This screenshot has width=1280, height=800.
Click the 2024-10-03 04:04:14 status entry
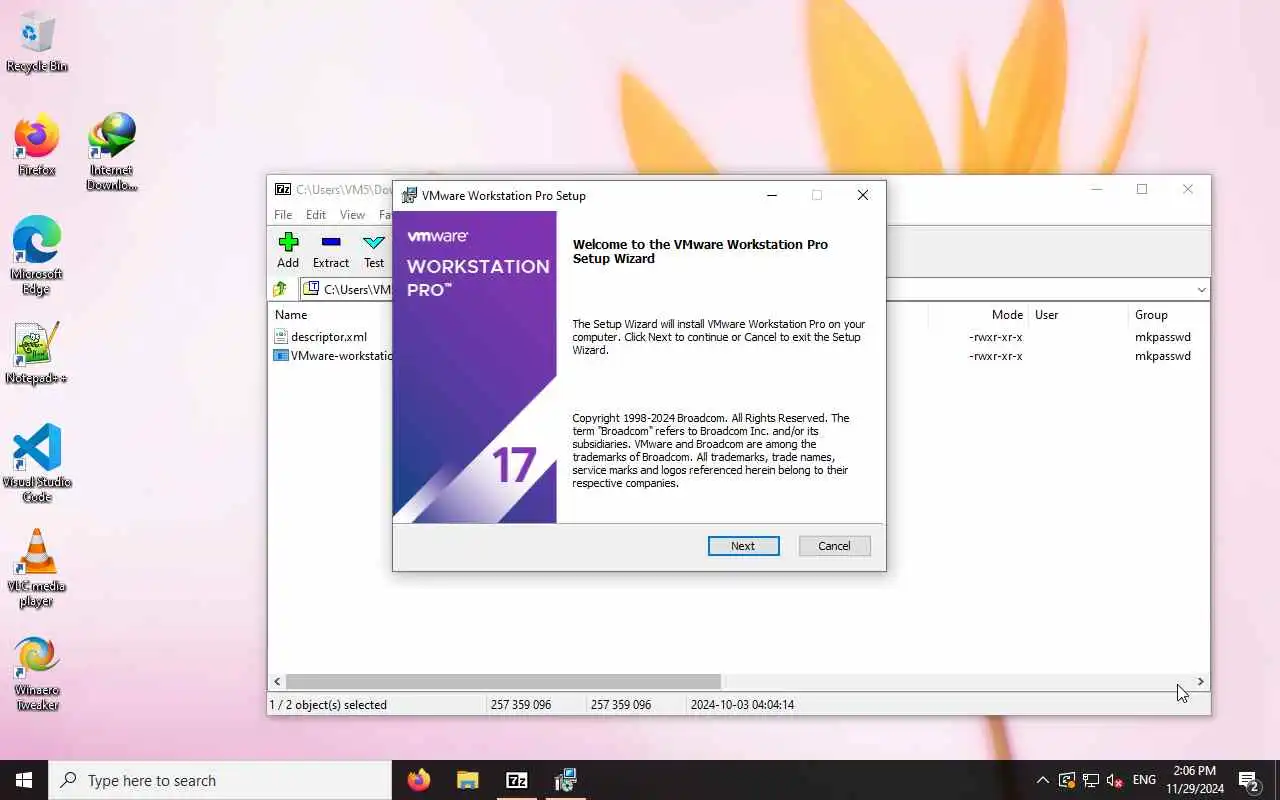742,705
